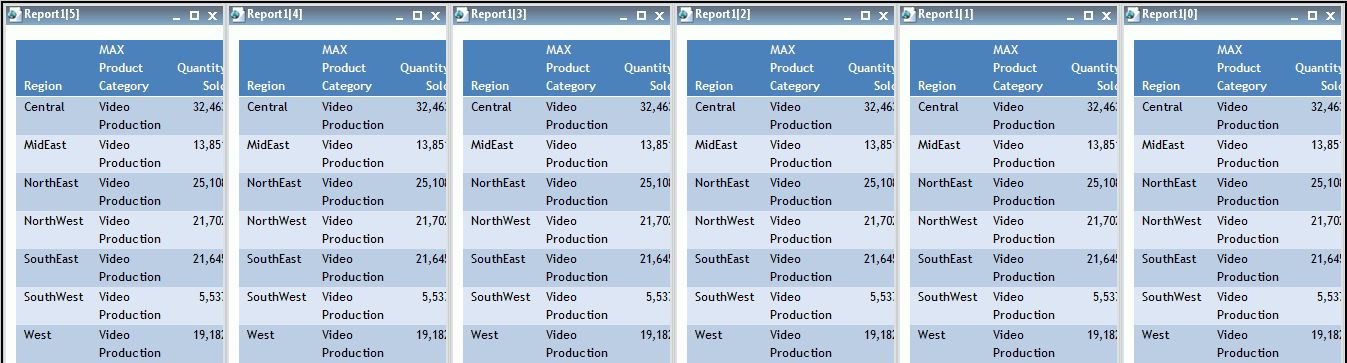
Task: Click SouthWest quantity 5,53 in Report1[5]
Action: (x=210, y=297)
